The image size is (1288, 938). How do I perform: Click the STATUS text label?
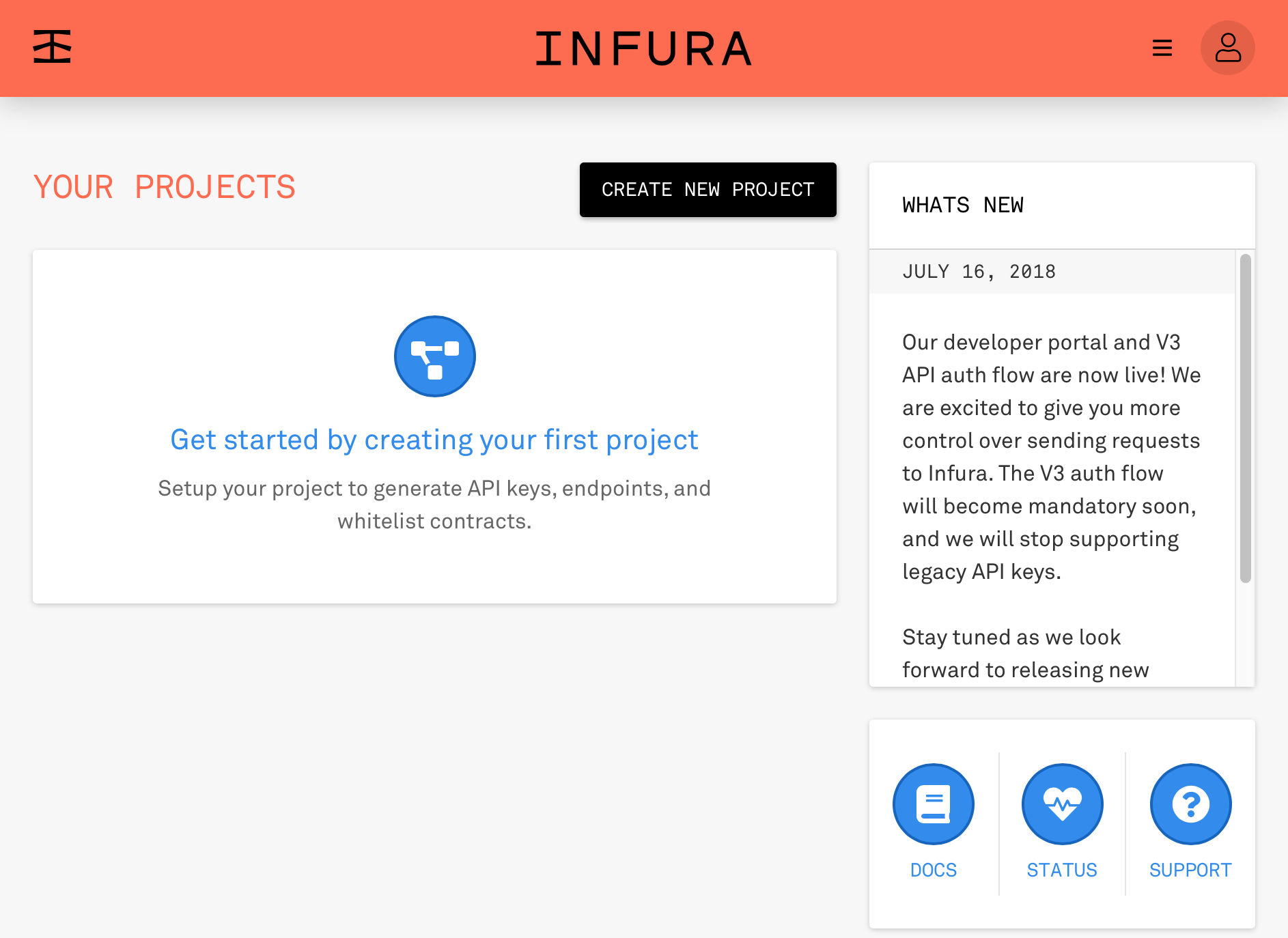point(1062,870)
